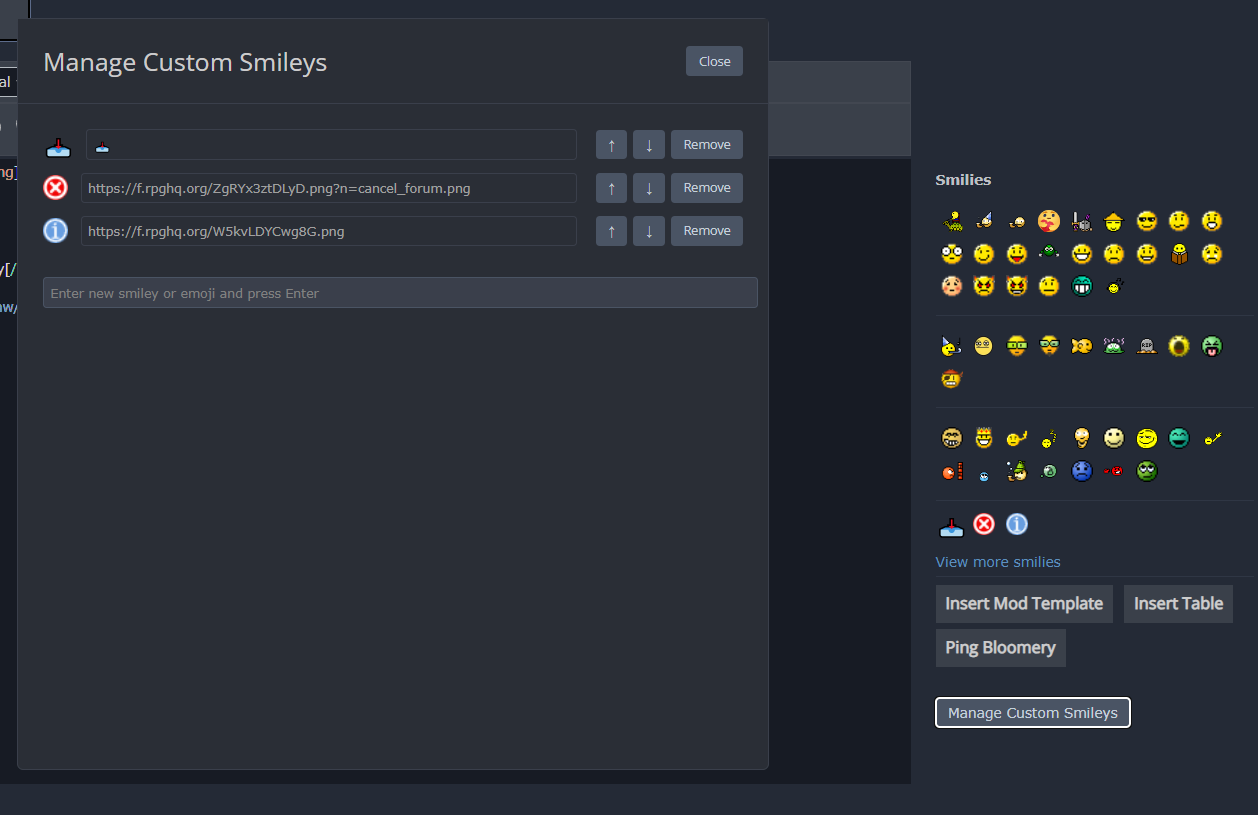The image size is (1258, 815).
Task: Move cancel_forum.png smiley down
Action: (x=649, y=188)
